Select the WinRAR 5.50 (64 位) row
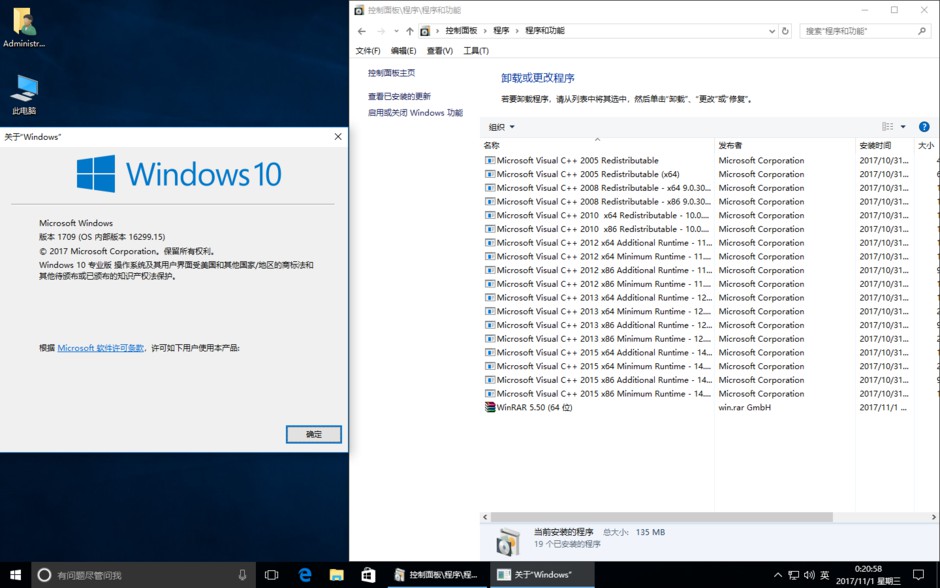The image size is (940, 588). 710,408
